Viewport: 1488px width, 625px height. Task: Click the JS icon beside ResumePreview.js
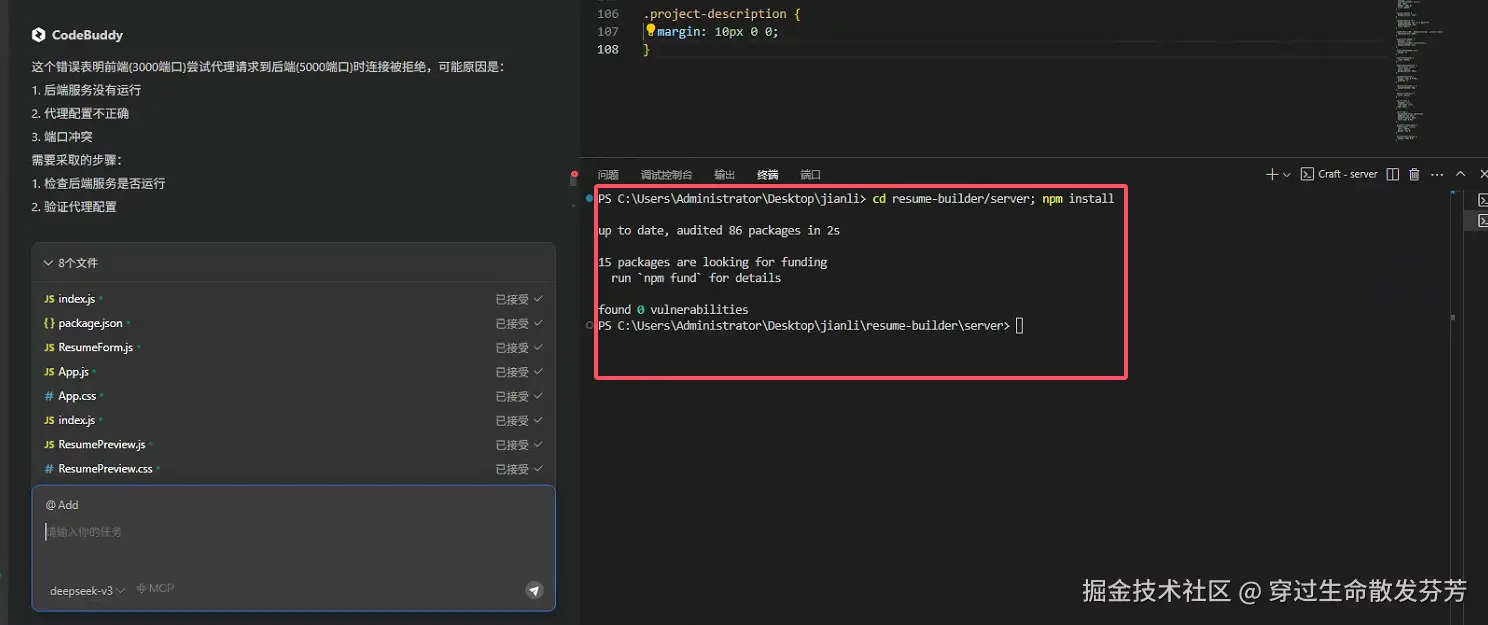(49, 444)
